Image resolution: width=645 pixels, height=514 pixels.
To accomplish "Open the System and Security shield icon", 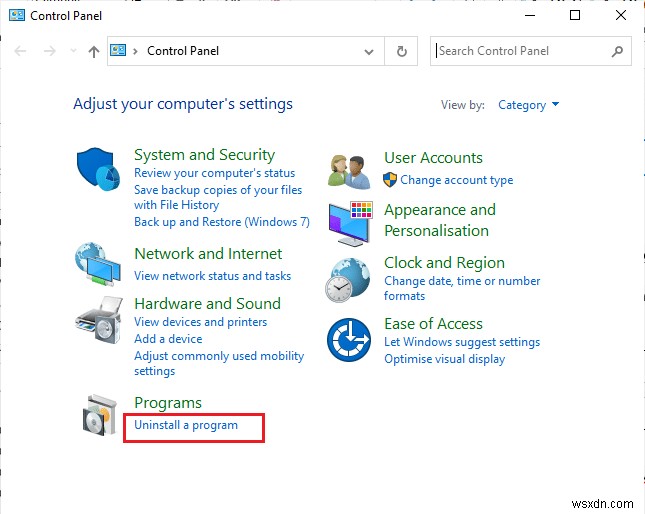I will pyautogui.click(x=98, y=170).
